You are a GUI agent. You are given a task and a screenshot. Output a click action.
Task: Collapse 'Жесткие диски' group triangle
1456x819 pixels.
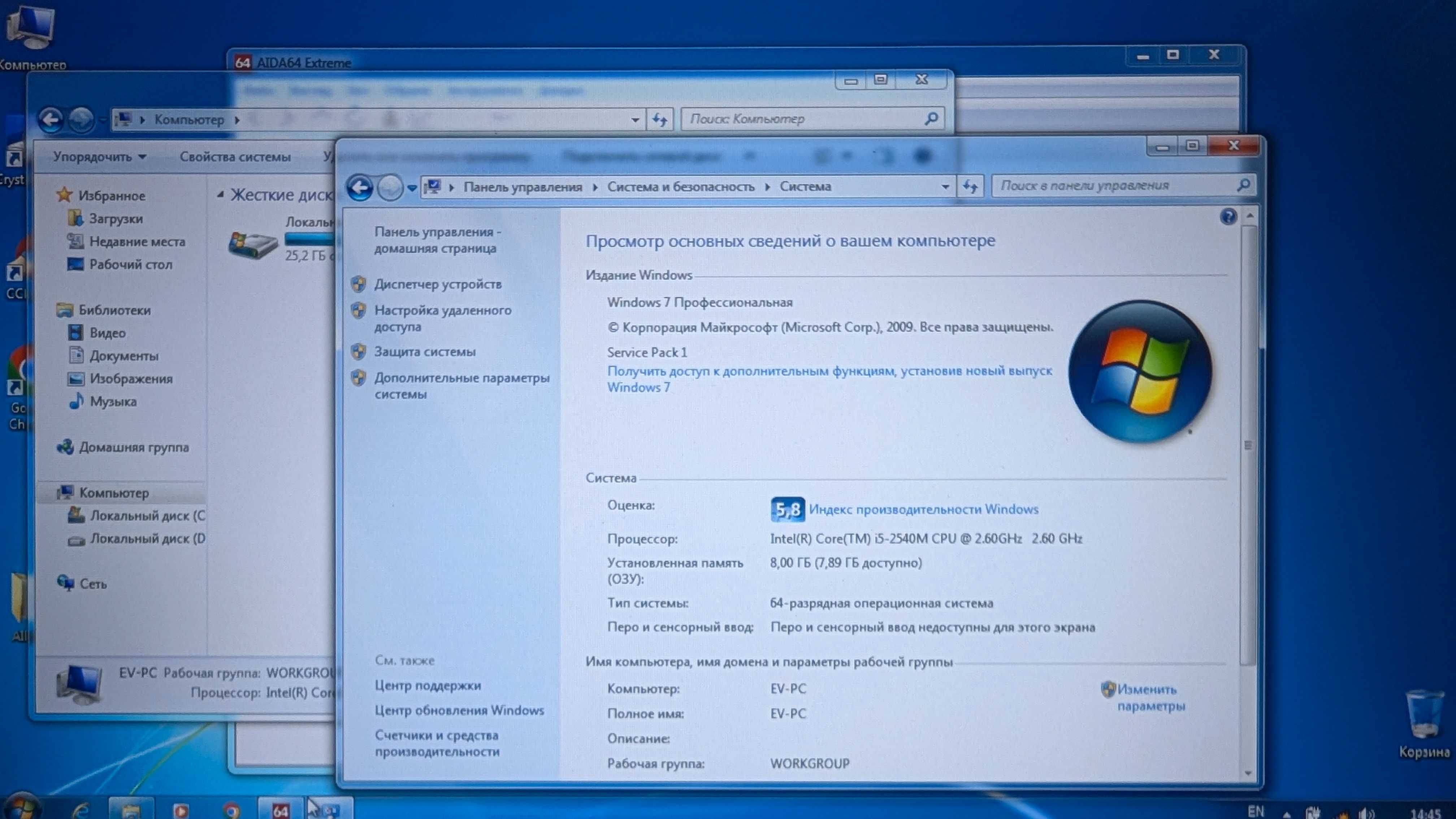220,195
